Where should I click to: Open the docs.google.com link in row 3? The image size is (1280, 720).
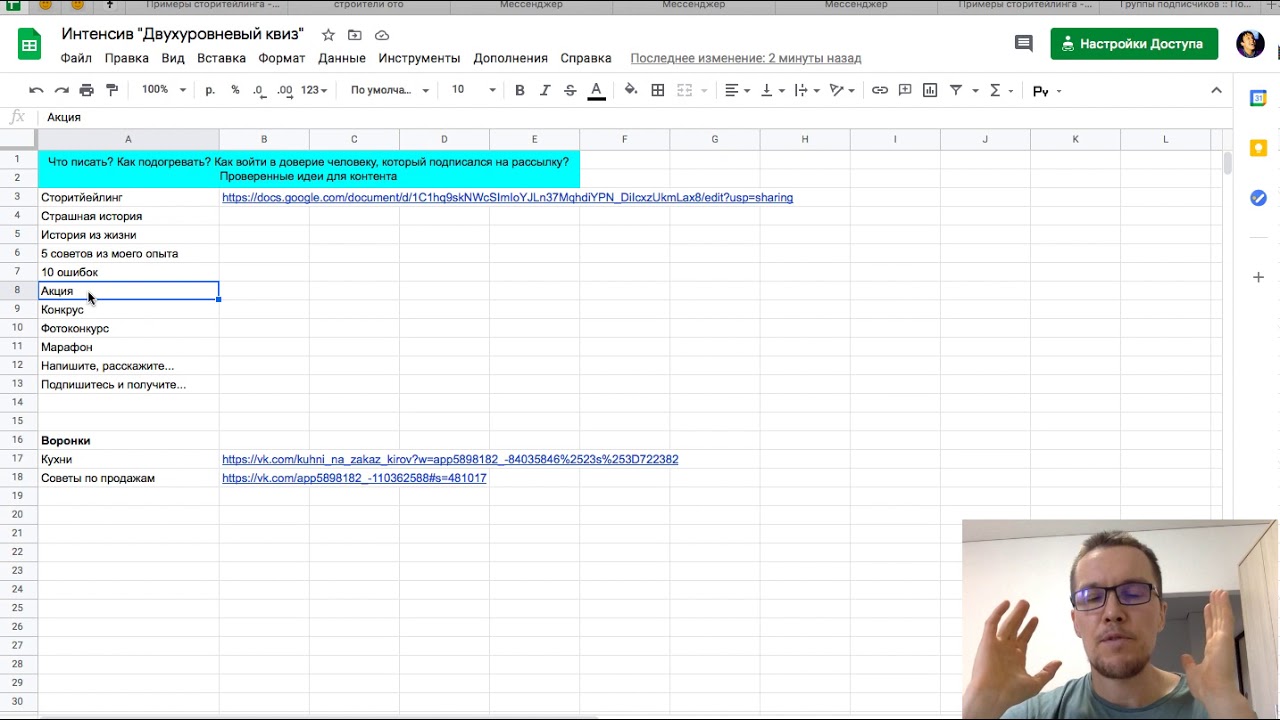[507, 198]
